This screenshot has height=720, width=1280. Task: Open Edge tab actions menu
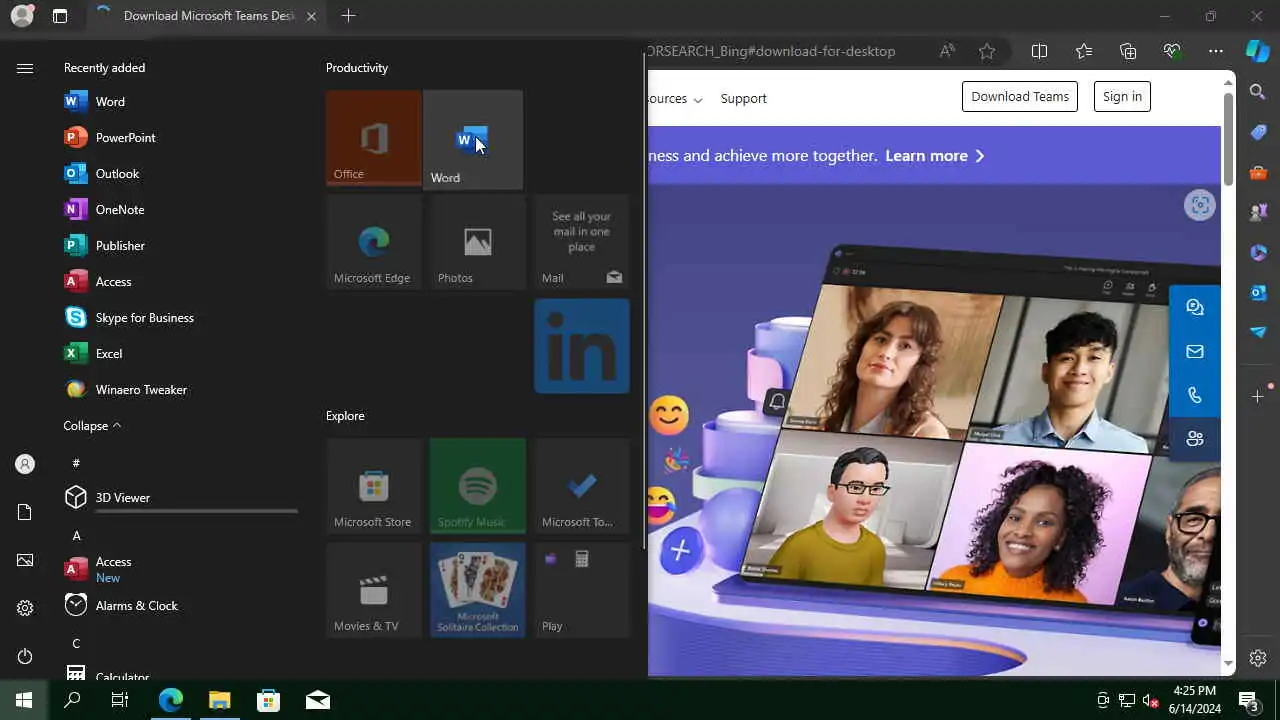coord(60,16)
